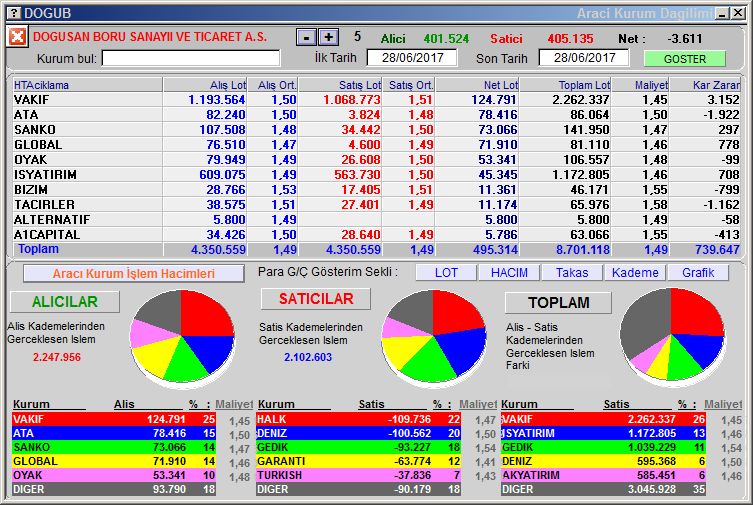This screenshot has width=753, height=505.
Task: Click Alici total 401.524 in header
Action: pyautogui.click(x=446, y=38)
